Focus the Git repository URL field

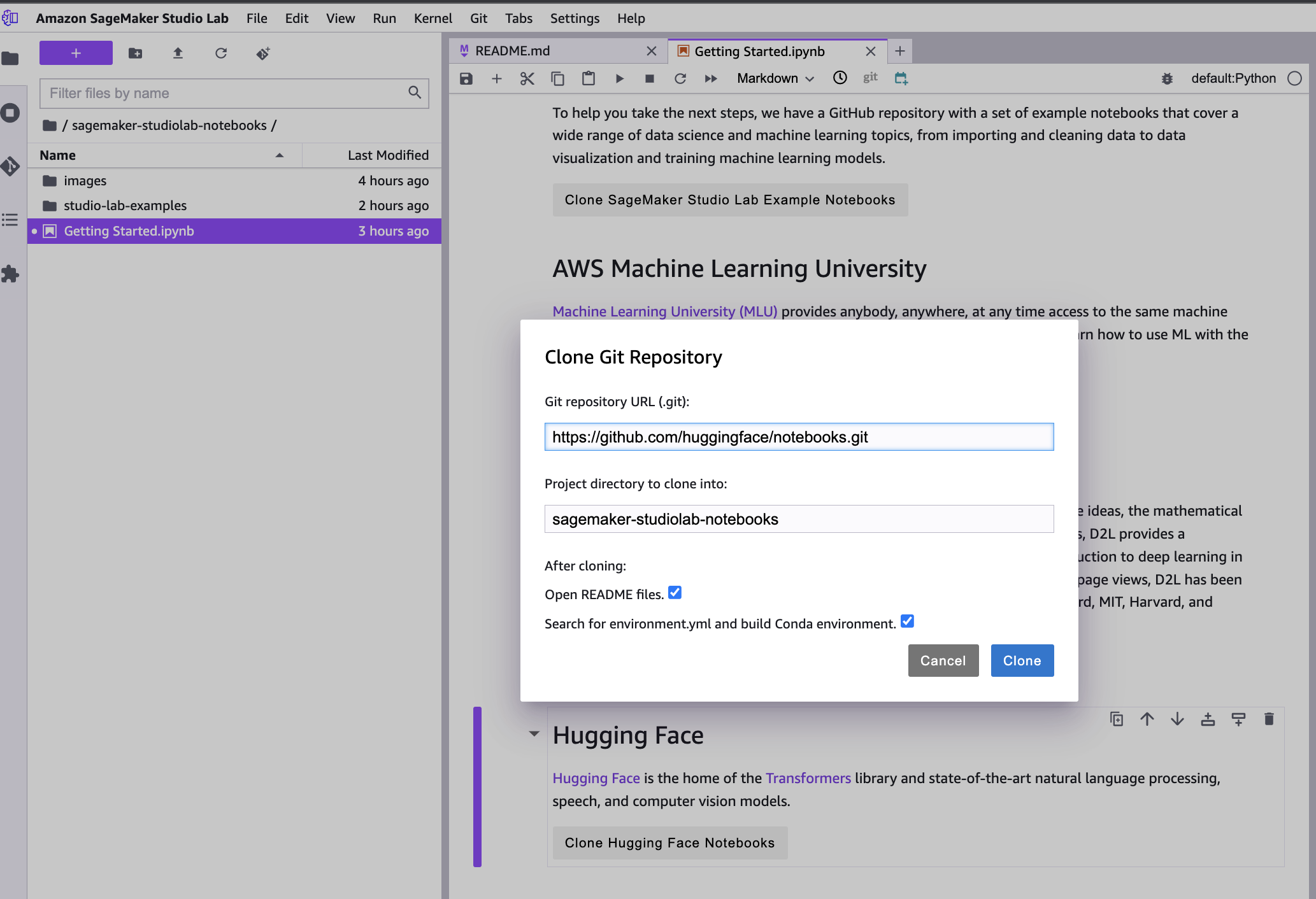point(799,437)
